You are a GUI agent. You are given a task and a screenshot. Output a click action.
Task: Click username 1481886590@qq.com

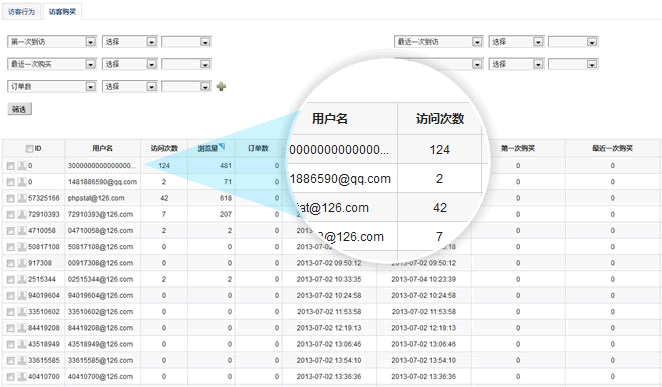click(x=102, y=182)
